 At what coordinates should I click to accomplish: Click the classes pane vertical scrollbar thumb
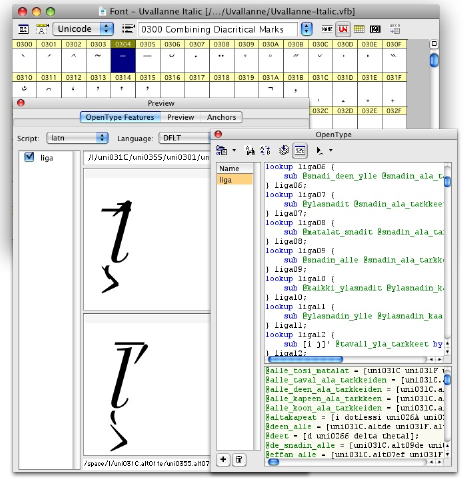click(x=447, y=379)
